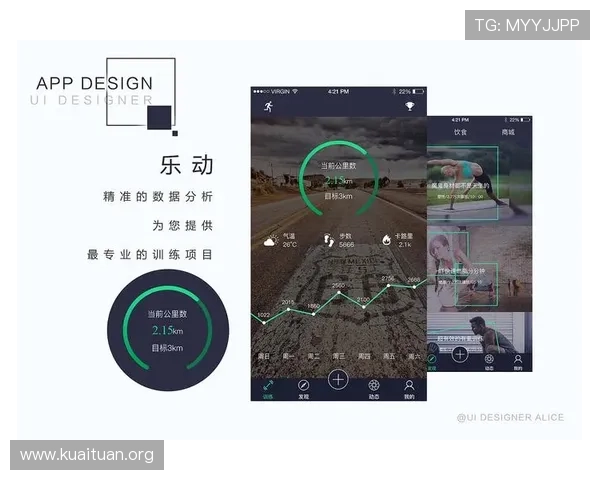Select the 周日 label on chart
600x480 pixels.
[x=264, y=356]
